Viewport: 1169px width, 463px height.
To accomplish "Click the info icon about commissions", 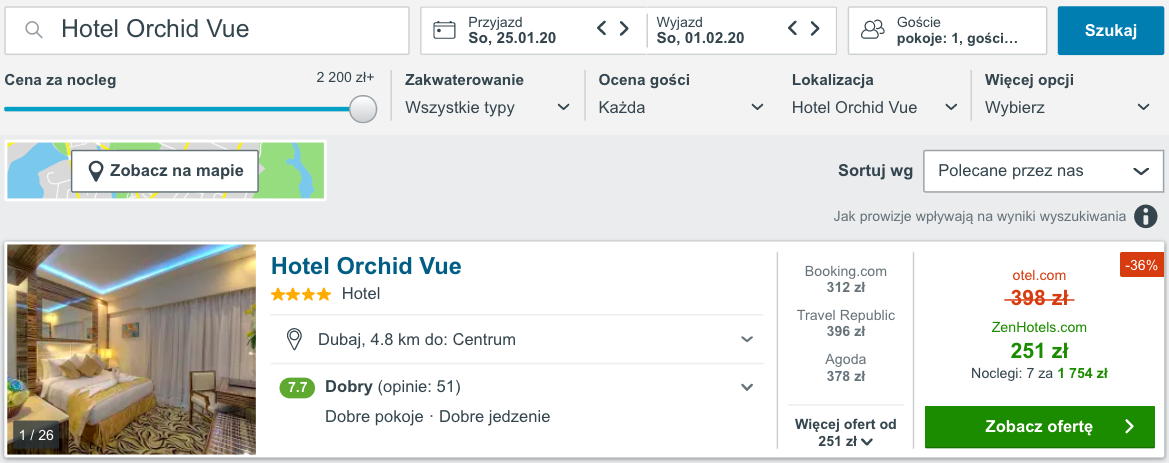I will (x=1146, y=216).
